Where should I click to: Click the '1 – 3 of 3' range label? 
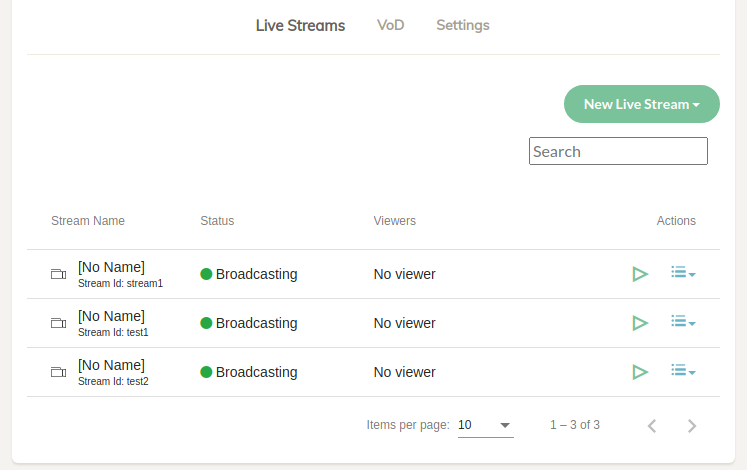pos(575,425)
